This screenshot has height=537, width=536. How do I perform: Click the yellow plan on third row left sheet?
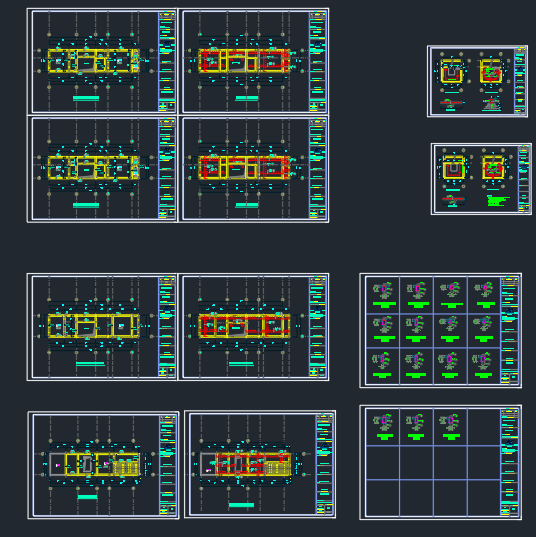(x=94, y=326)
